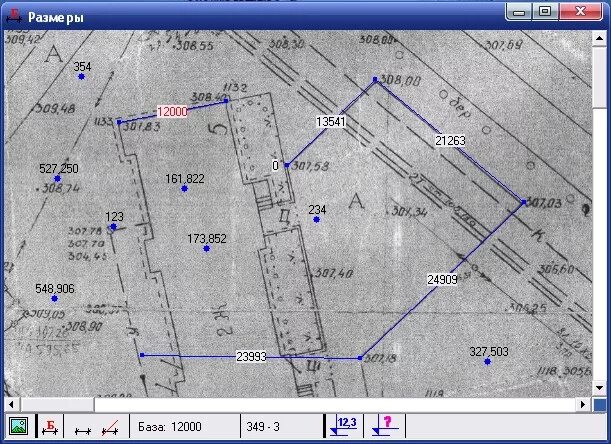Viewport: 611px width, 444px height.
Task: Click the blue point labeled 527,250
Action: [x=57, y=179]
